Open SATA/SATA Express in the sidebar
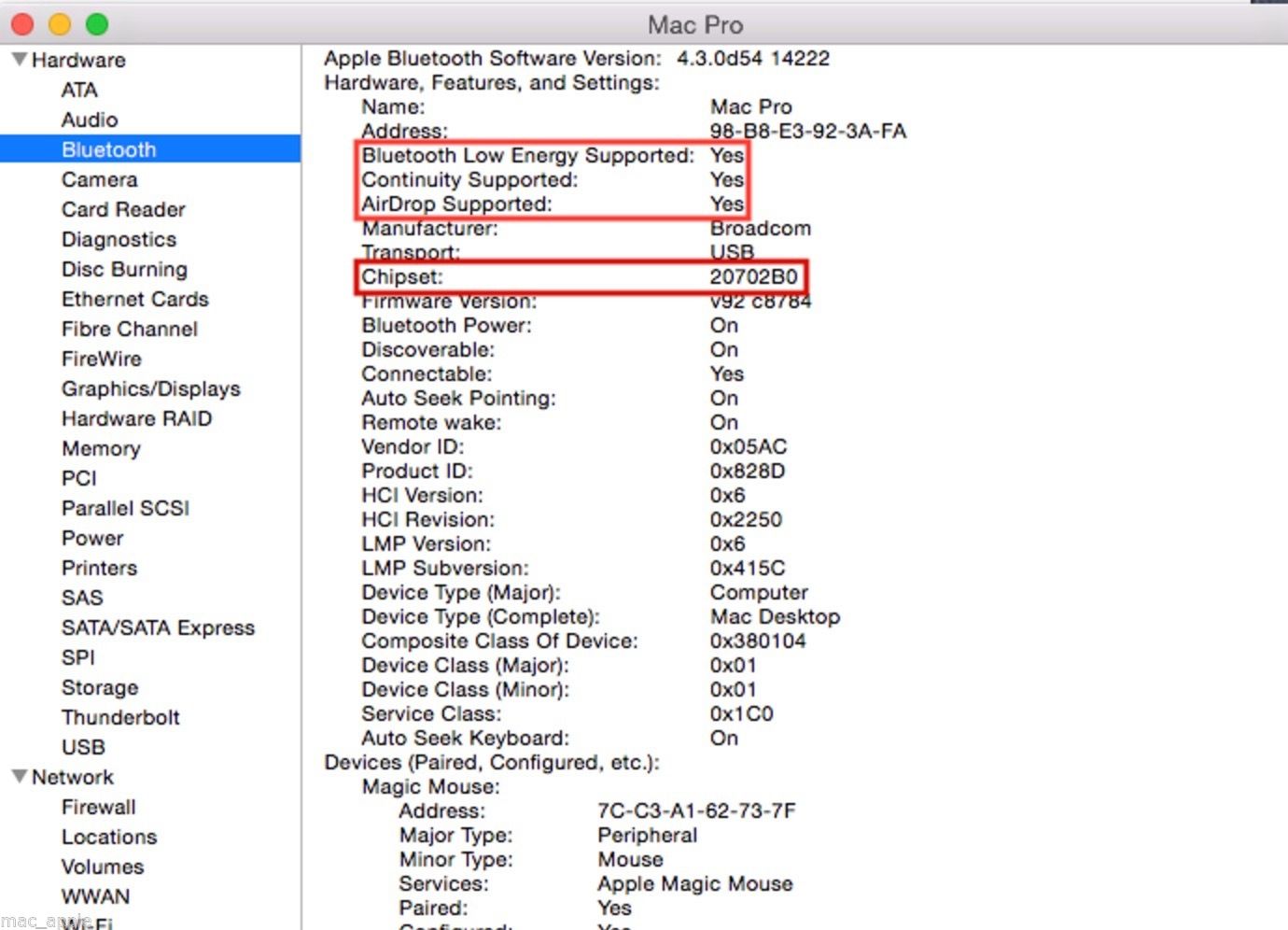The image size is (1288, 930). pos(158,627)
